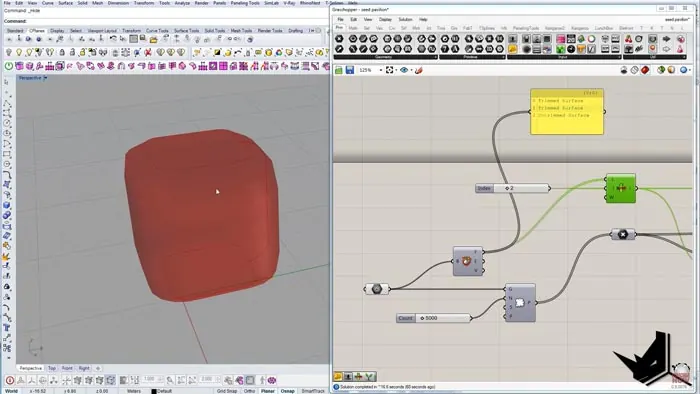Click the Meters units status field
This screenshot has width=700, height=394.
[134, 391]
